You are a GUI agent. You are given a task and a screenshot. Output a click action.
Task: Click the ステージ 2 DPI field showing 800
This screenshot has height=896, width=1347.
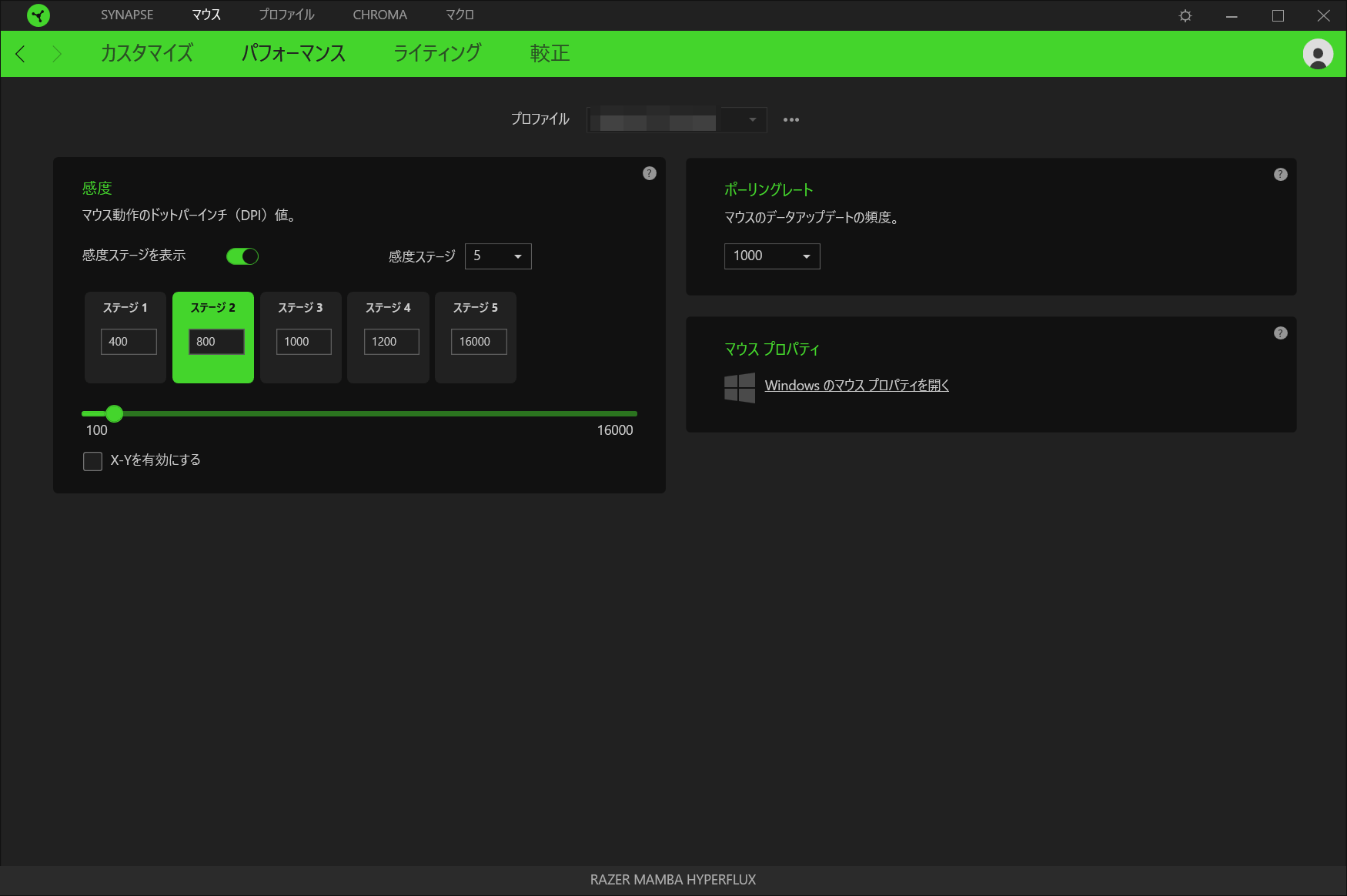coord(216,342)
